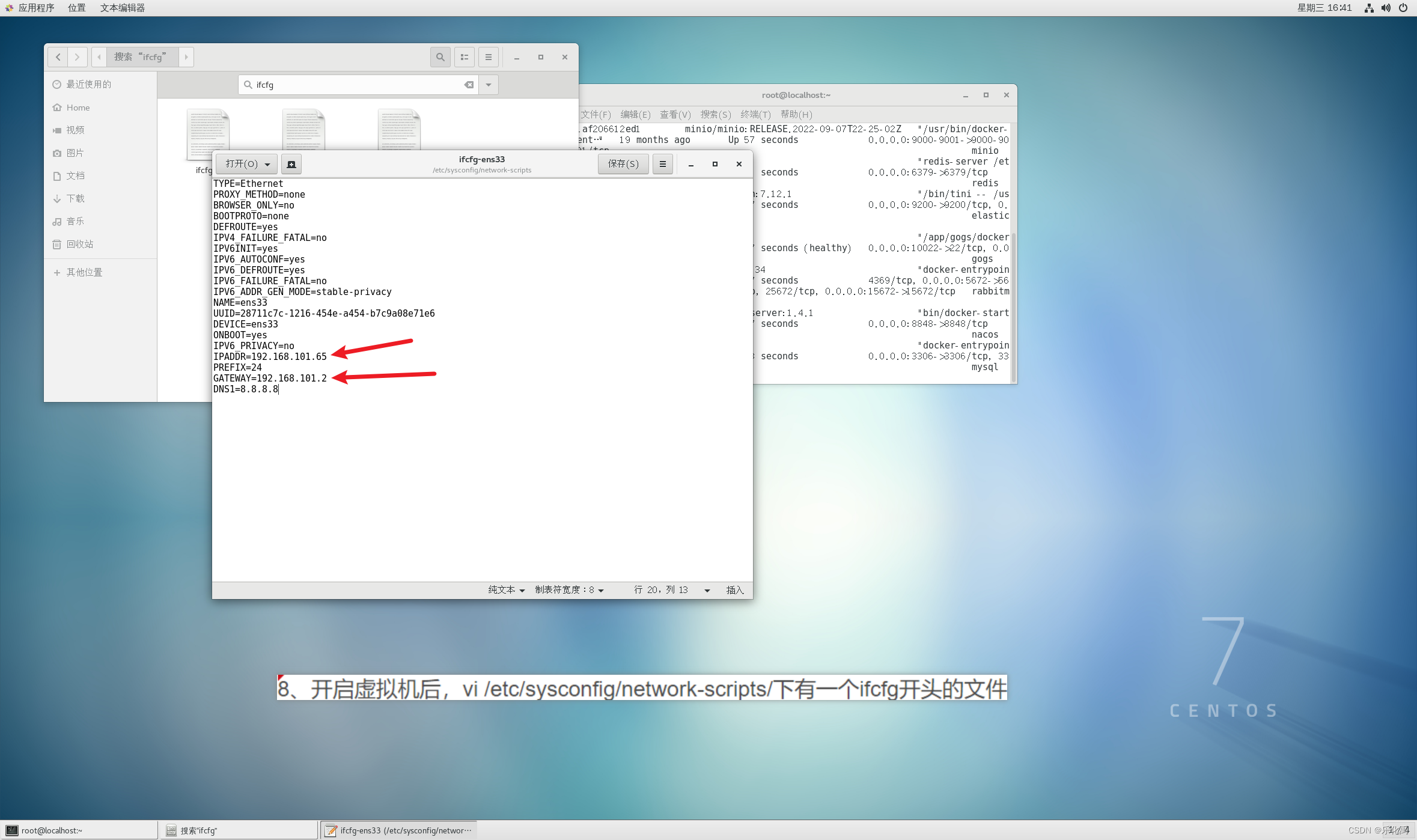Click the ifcfg search input field
This screenshot has width=1417, height=840.
355,85
